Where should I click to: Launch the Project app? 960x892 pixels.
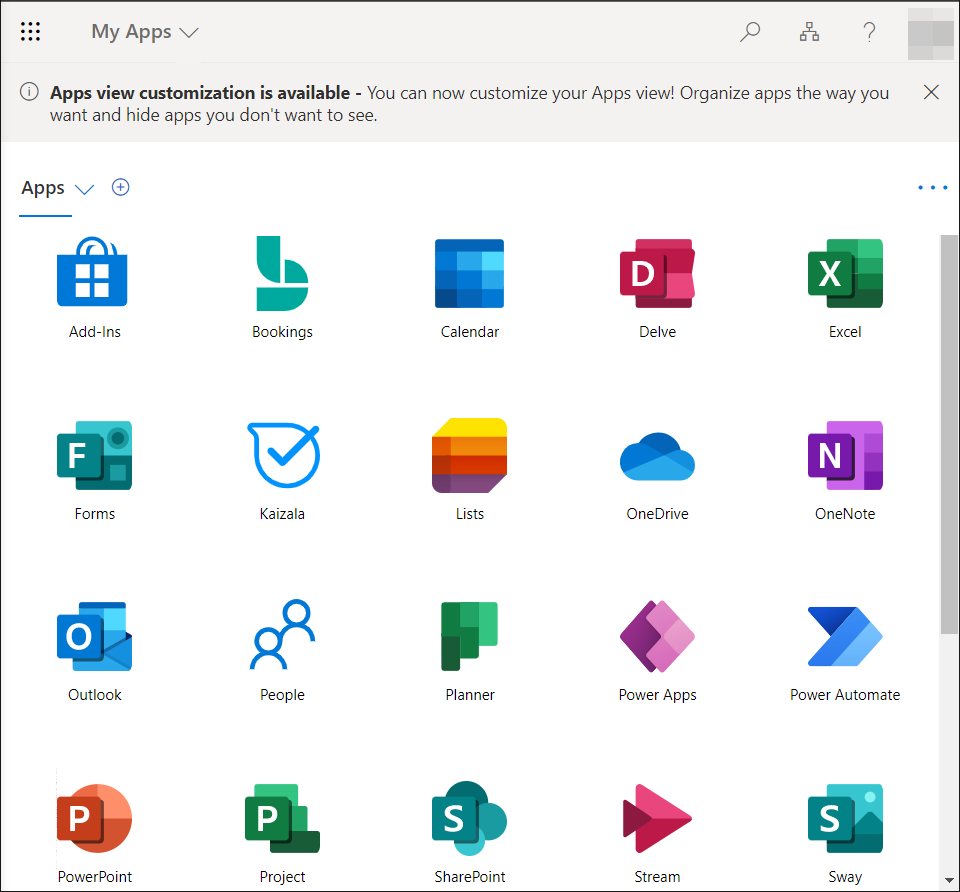coord(282,833)
